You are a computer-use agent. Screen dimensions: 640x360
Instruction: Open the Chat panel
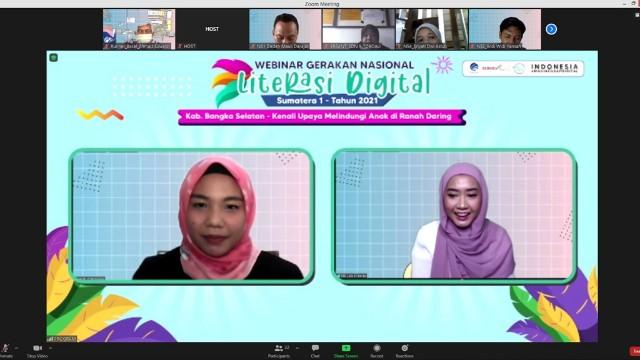315,351
